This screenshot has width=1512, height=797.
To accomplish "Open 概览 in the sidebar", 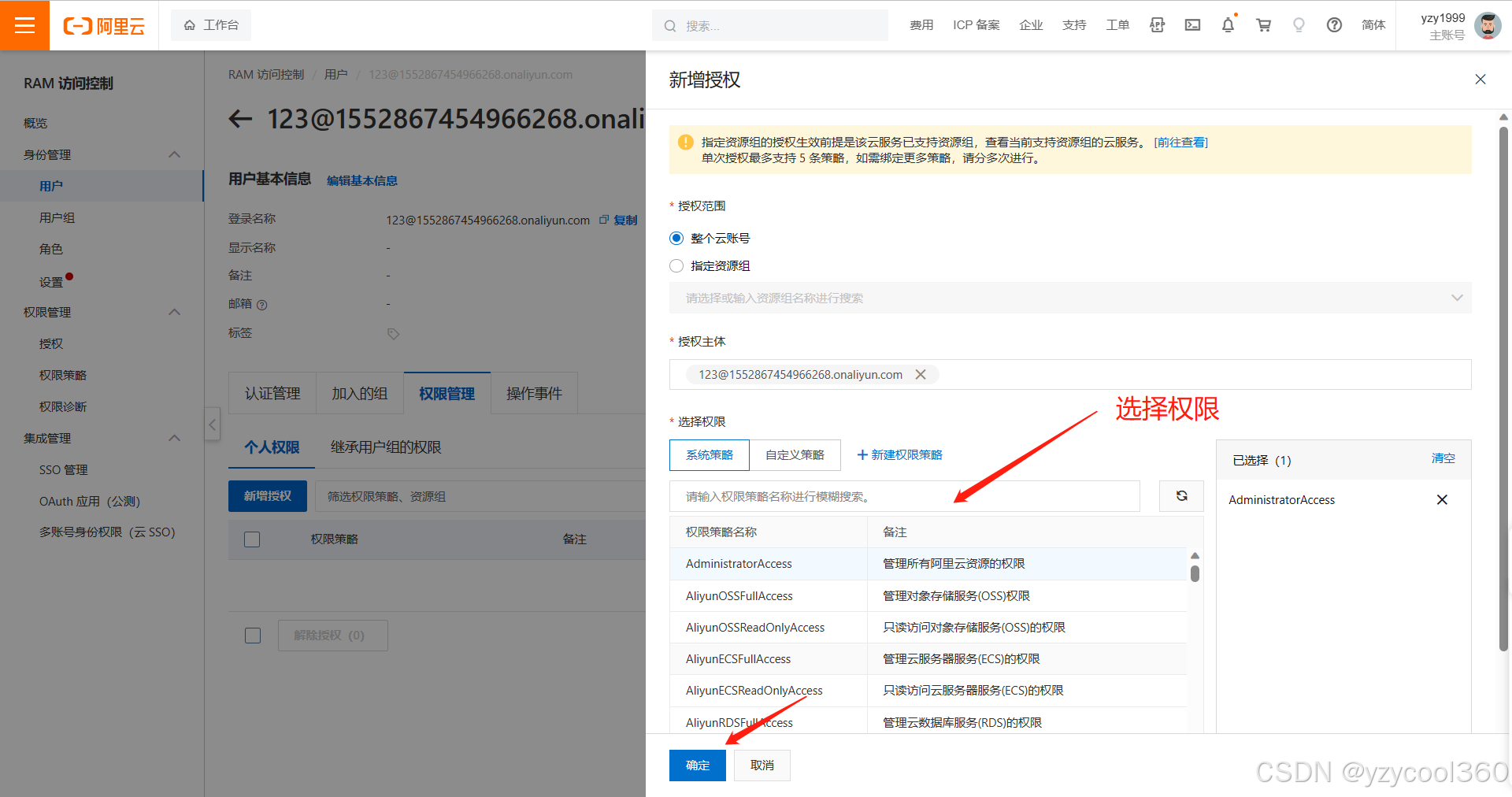I will 35,124.
